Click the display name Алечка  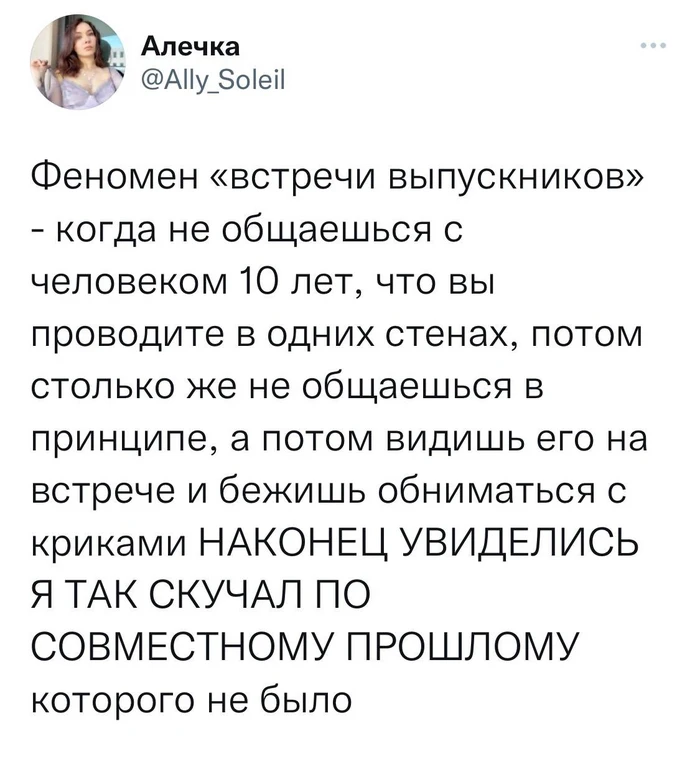[190, 47]
